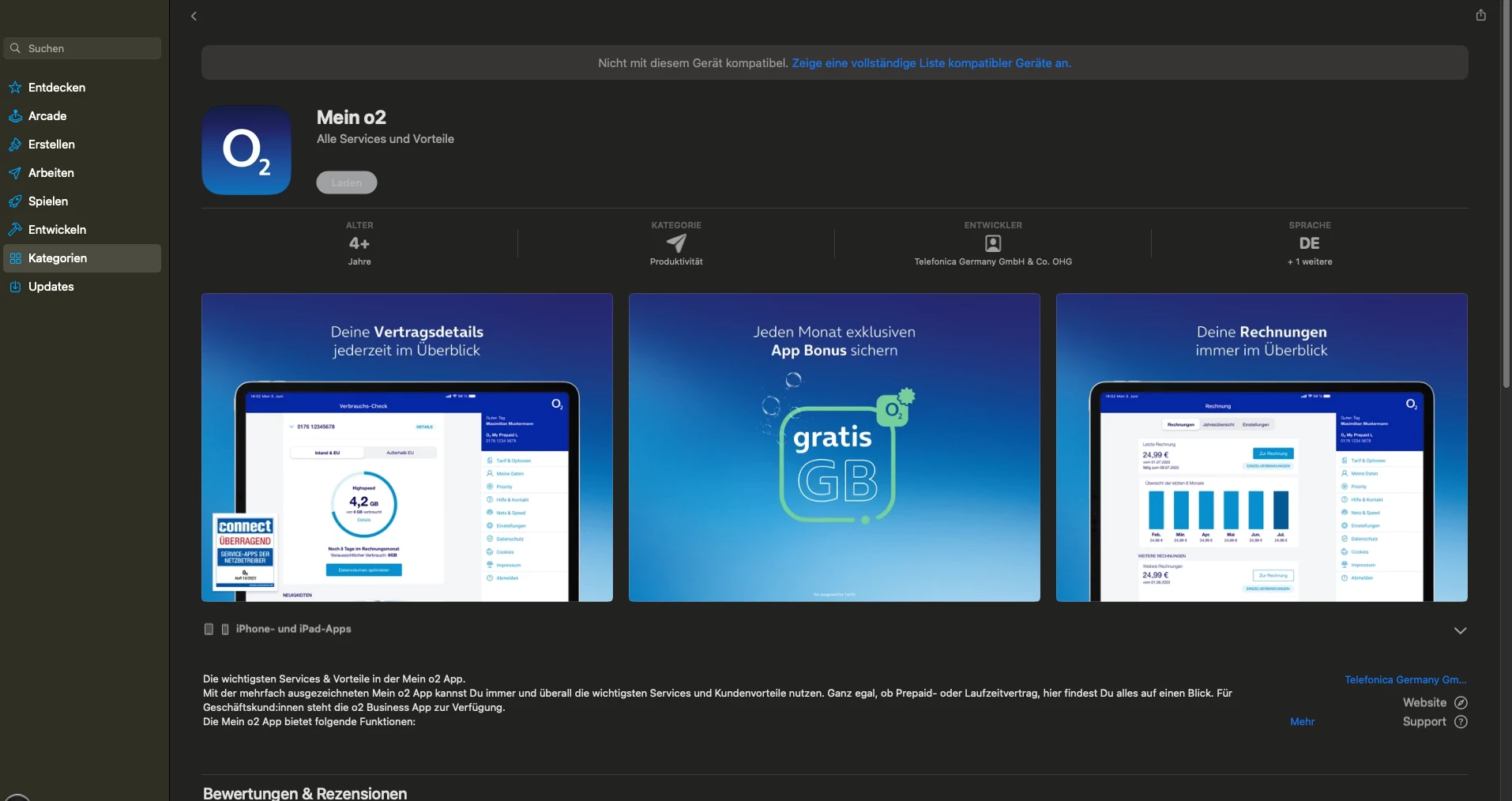Click the 'Alle Services und Vorteile' subtitle

tap(386, 139)
